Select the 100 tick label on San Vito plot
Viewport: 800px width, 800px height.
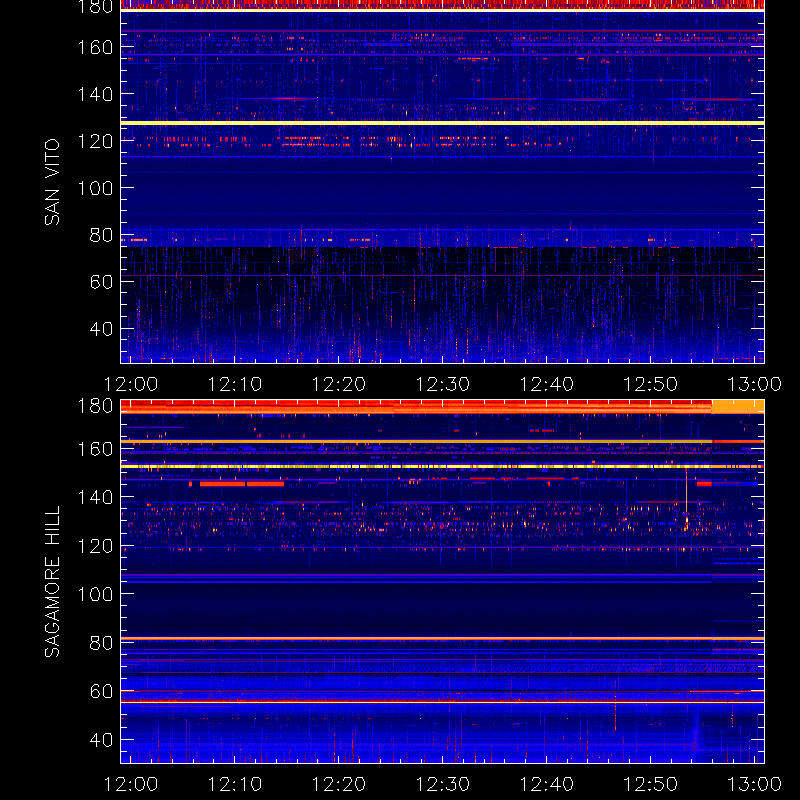[95, 188]
